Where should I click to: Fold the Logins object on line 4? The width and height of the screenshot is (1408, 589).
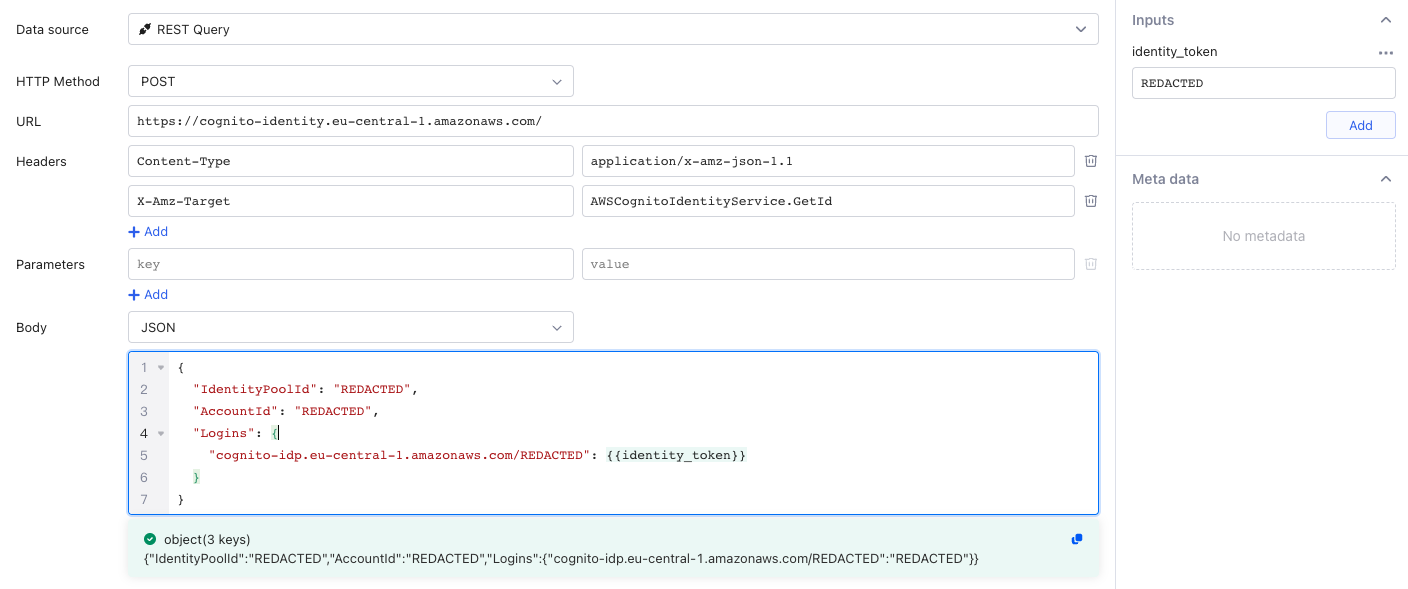pos(160,433)
